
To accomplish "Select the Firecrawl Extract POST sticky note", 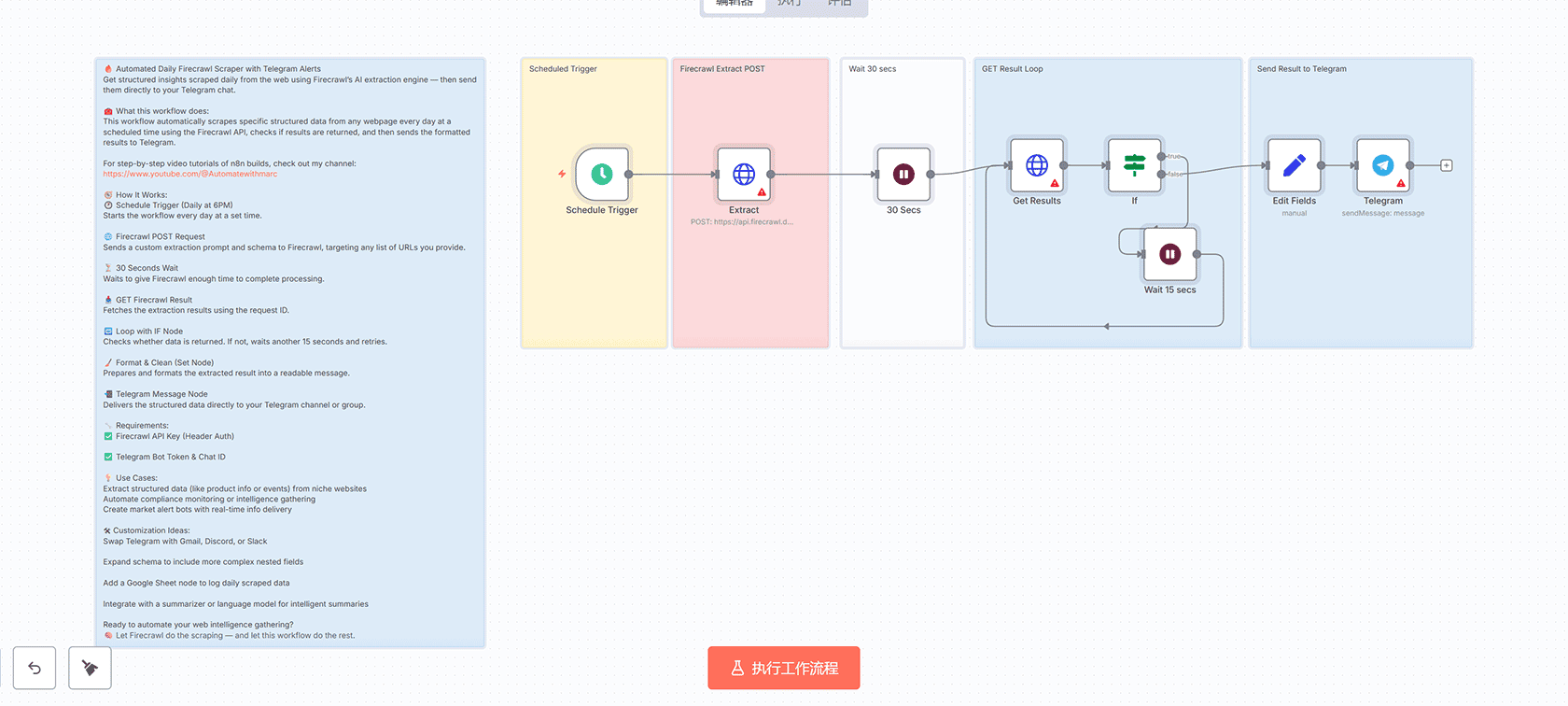I will point(750,280).
